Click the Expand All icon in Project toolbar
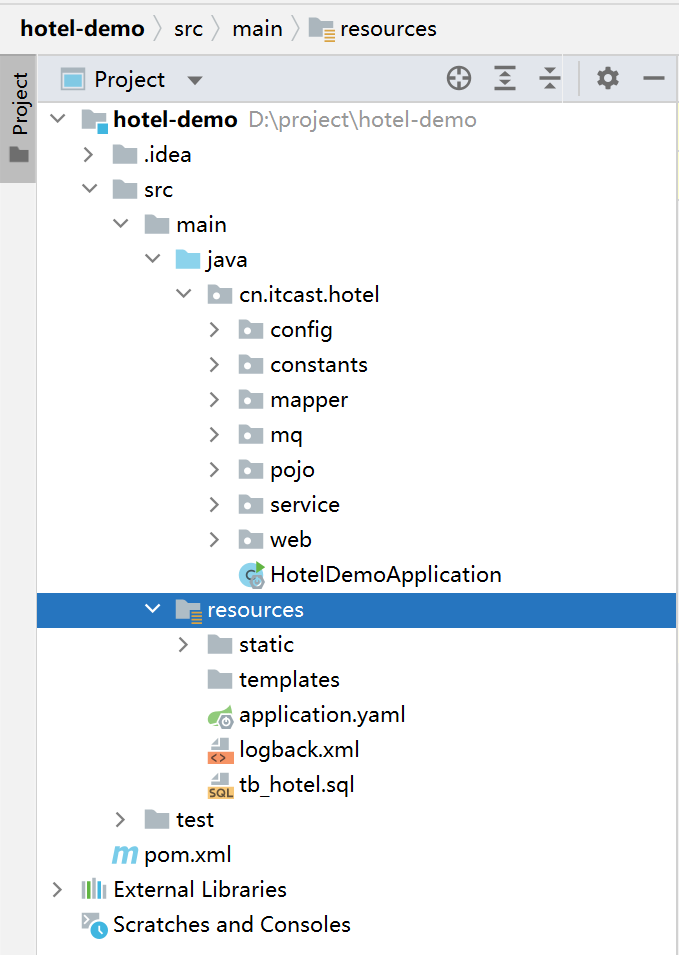The width and height of the screenshot is (679, 955). click(x=504, y=78)
